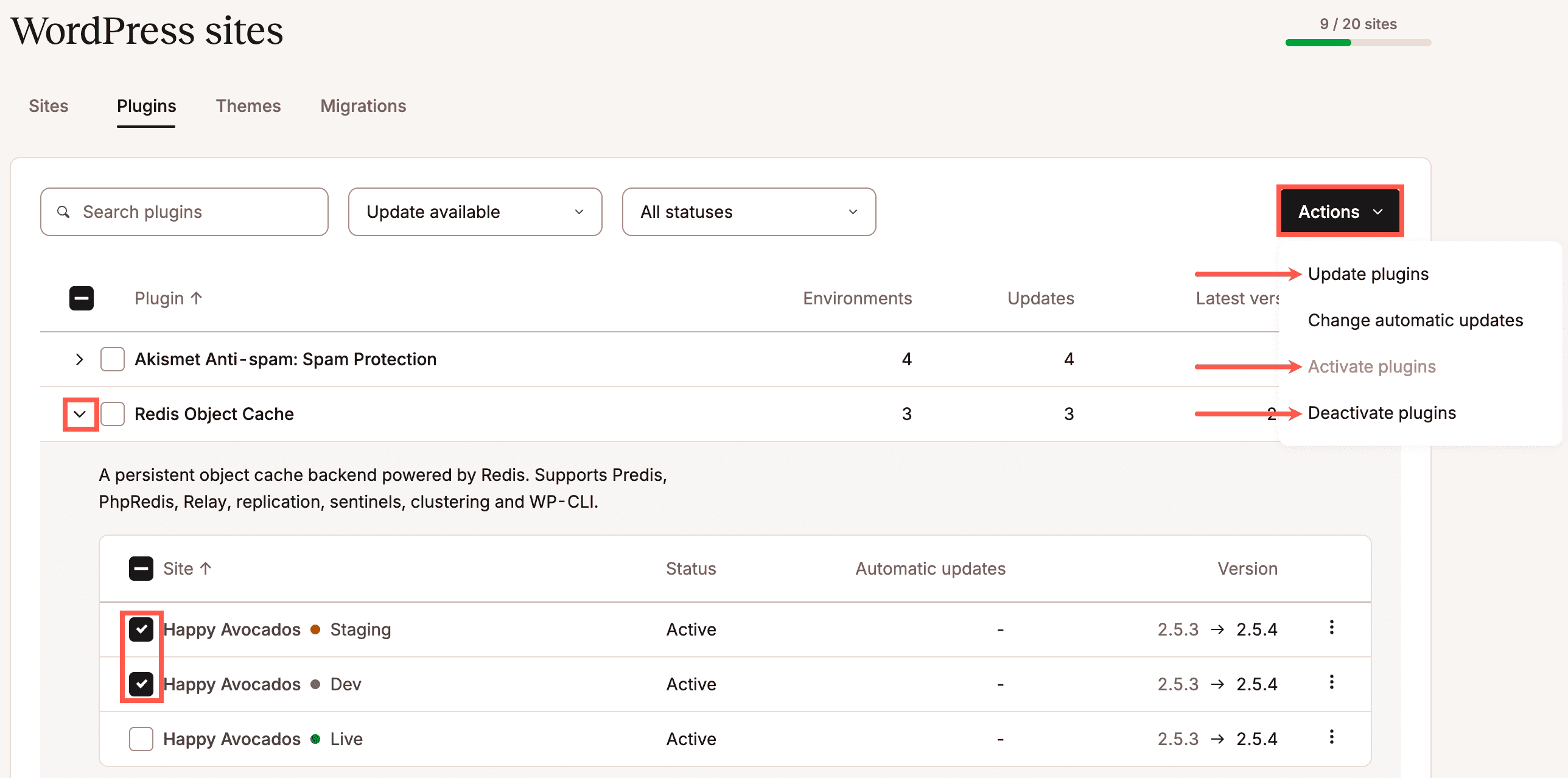Toggle the select-all checkbox in the Plugin header
Screen dimensions: 1568x778
(x=81, y=298)
